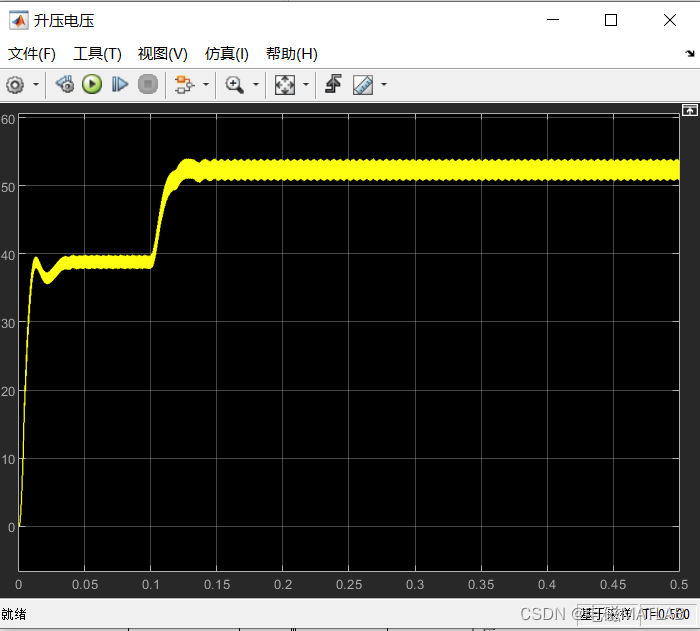This screenshot has width=700, height=631.
Task: Toggle the Cursor Measurements ruler icon
Action: tap(362, 85)
